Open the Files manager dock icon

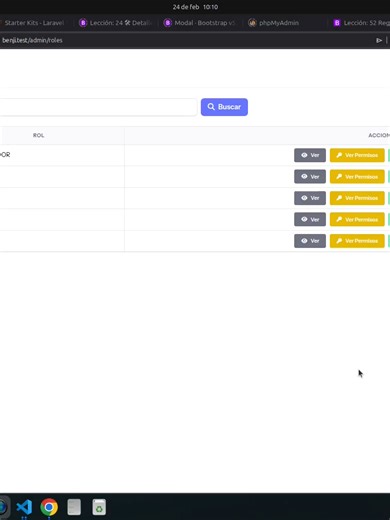(74, 507)
